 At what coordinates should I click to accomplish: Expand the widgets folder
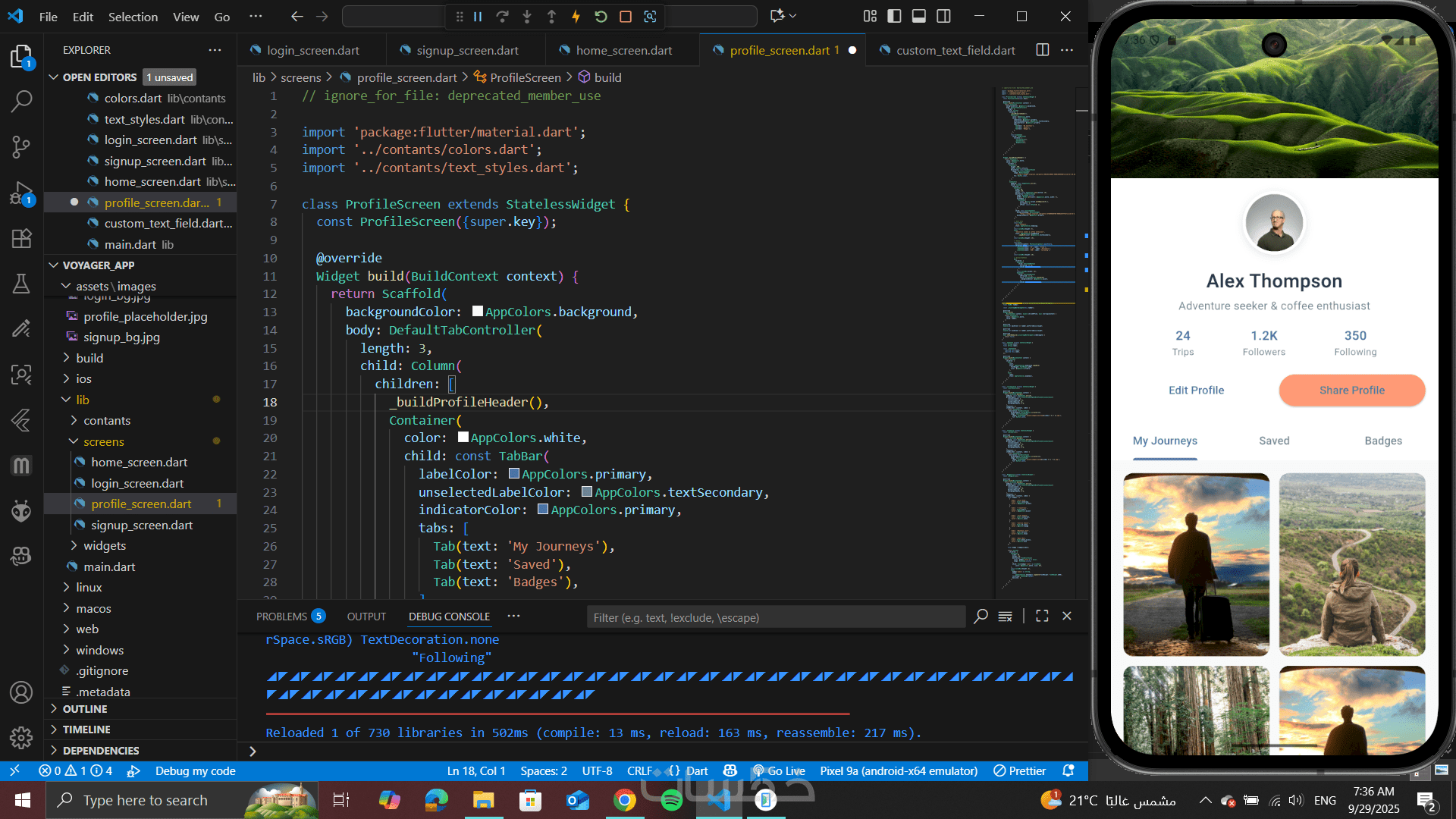click(105, 546)
